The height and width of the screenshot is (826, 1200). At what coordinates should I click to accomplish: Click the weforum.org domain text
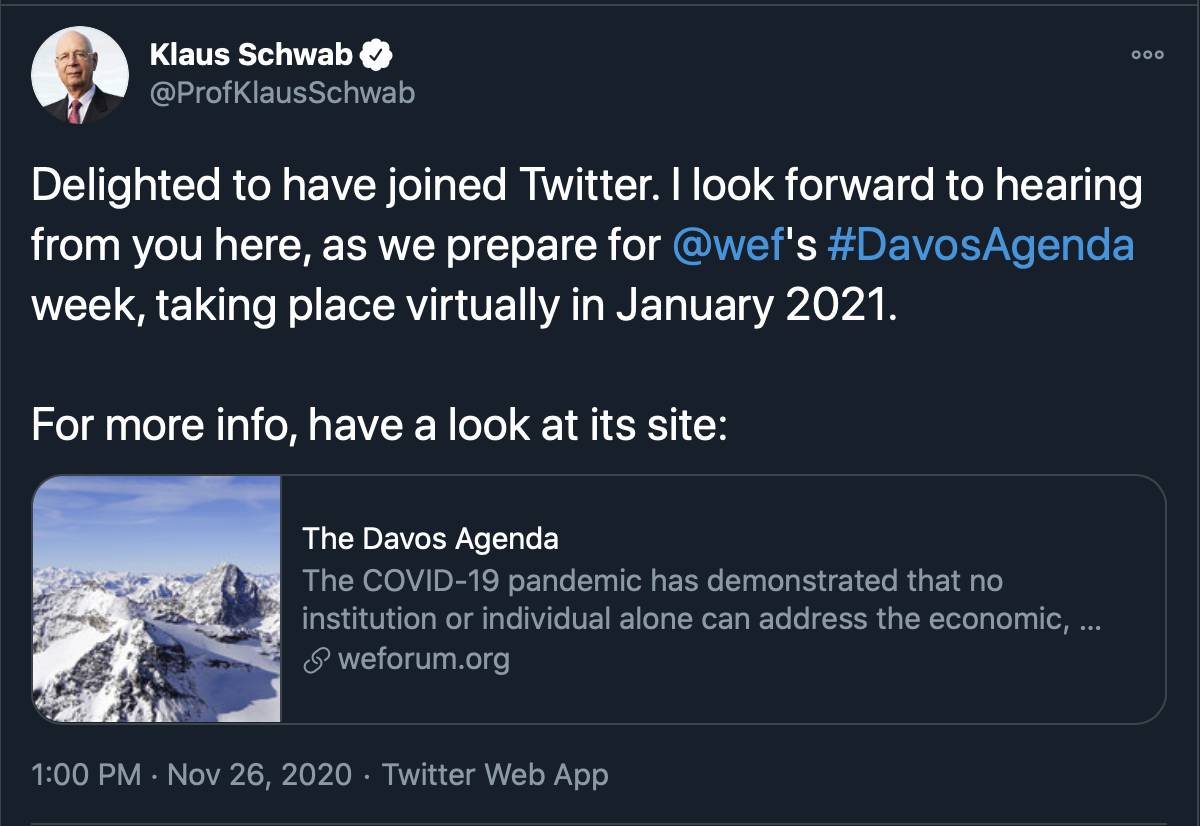(x=424, y=660)
